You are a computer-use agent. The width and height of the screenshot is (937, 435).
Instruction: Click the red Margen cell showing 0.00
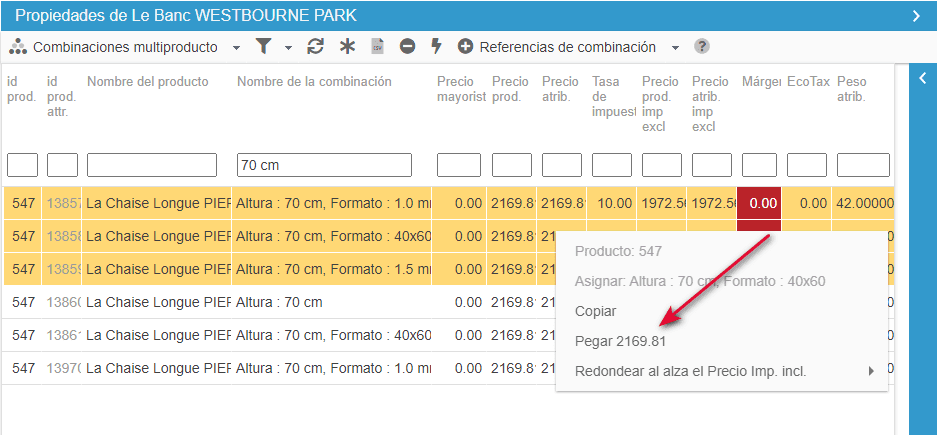click(x=762, y=203)
